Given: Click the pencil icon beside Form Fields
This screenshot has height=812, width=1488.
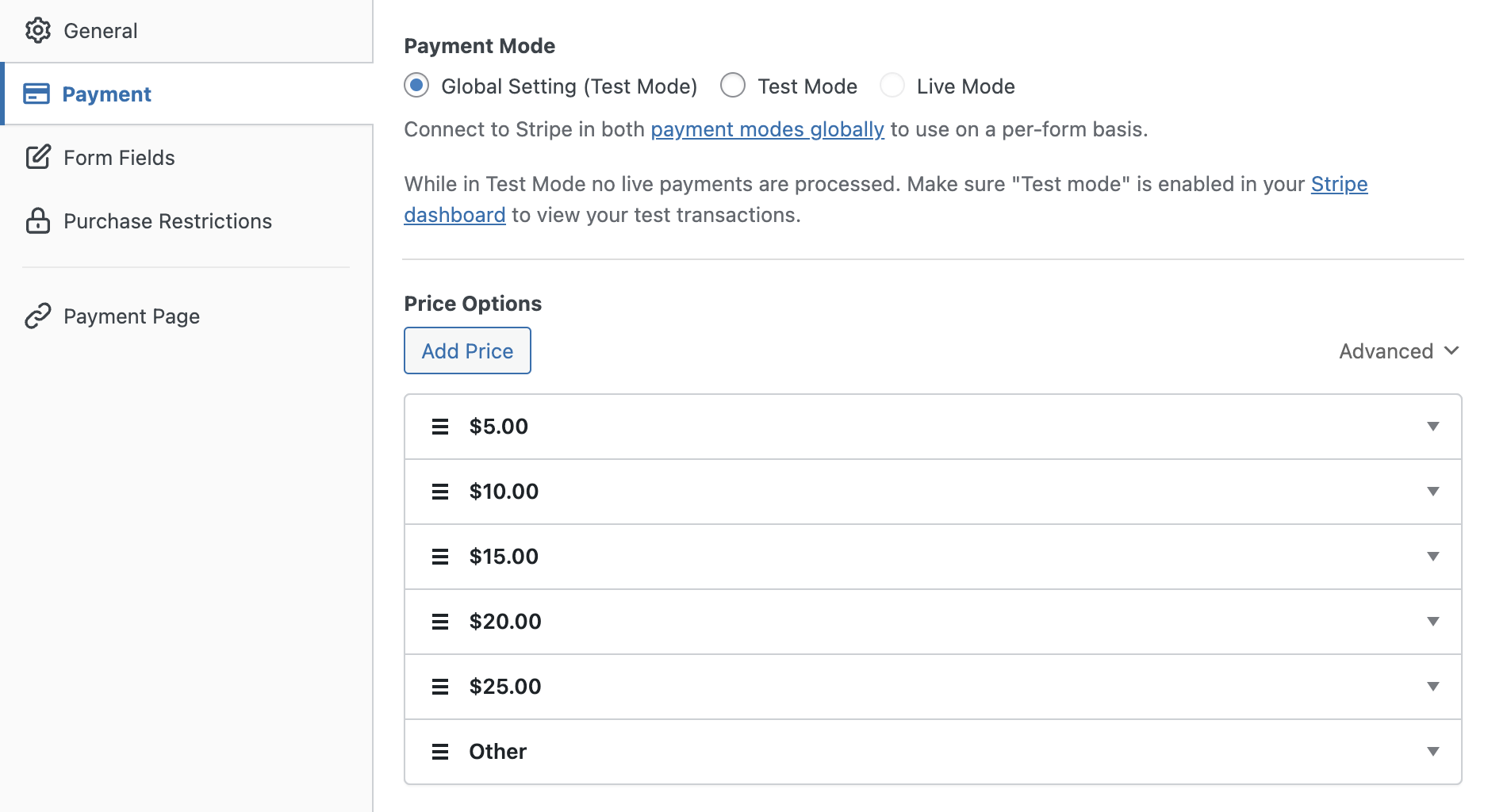Looking at the screenshot, I should point(38,157).
